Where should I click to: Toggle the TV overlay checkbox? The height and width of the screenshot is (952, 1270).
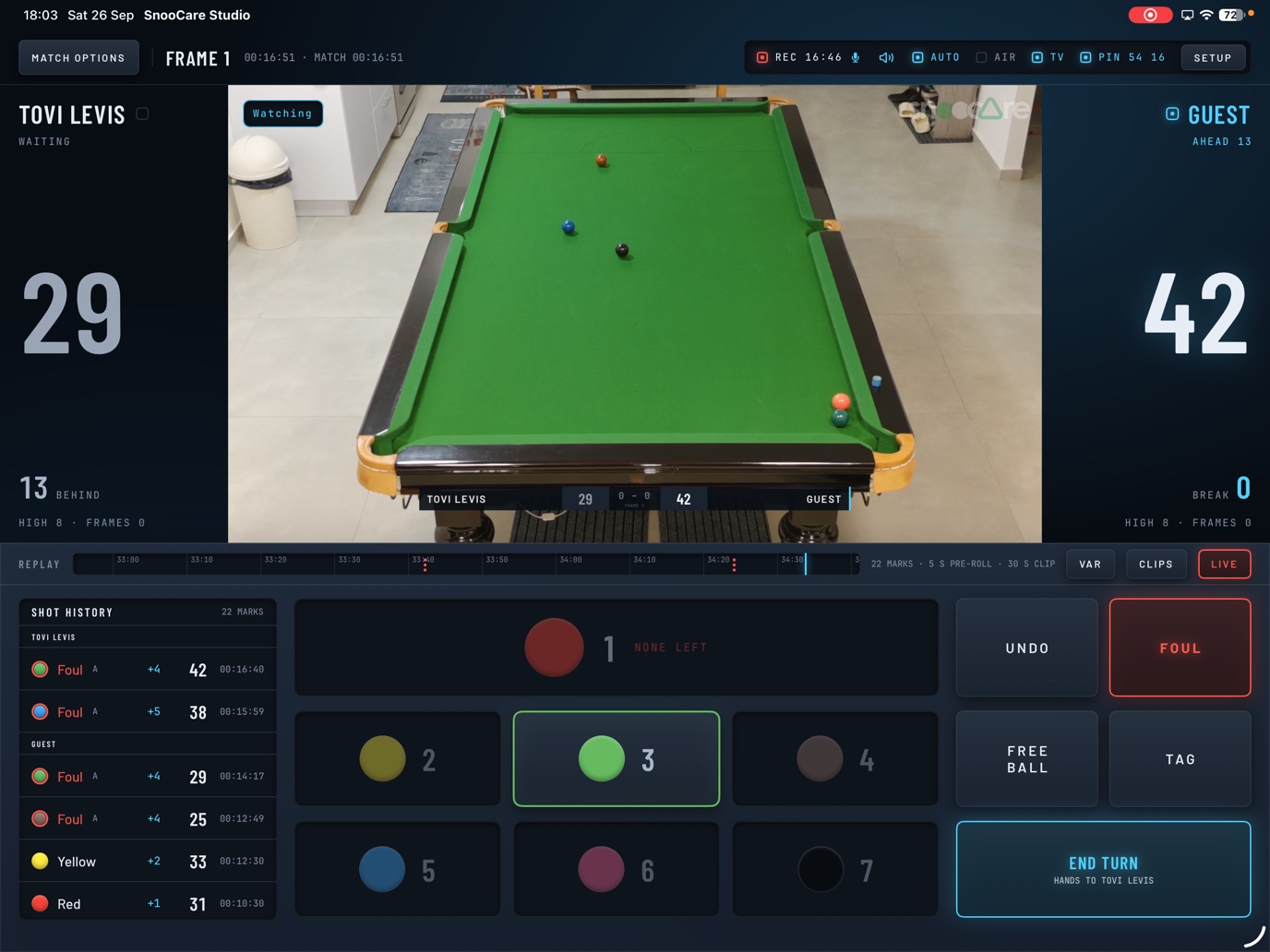[x=1036, y=57]
